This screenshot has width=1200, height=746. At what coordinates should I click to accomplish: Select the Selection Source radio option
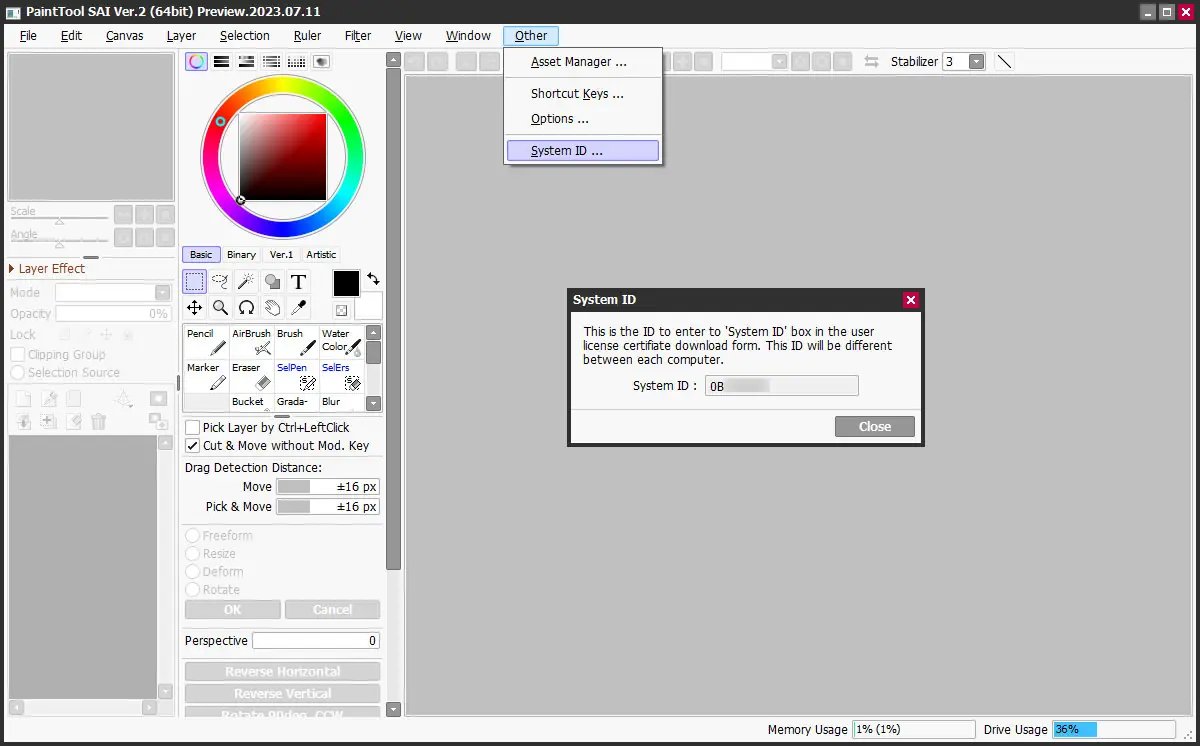pos(18,373)
